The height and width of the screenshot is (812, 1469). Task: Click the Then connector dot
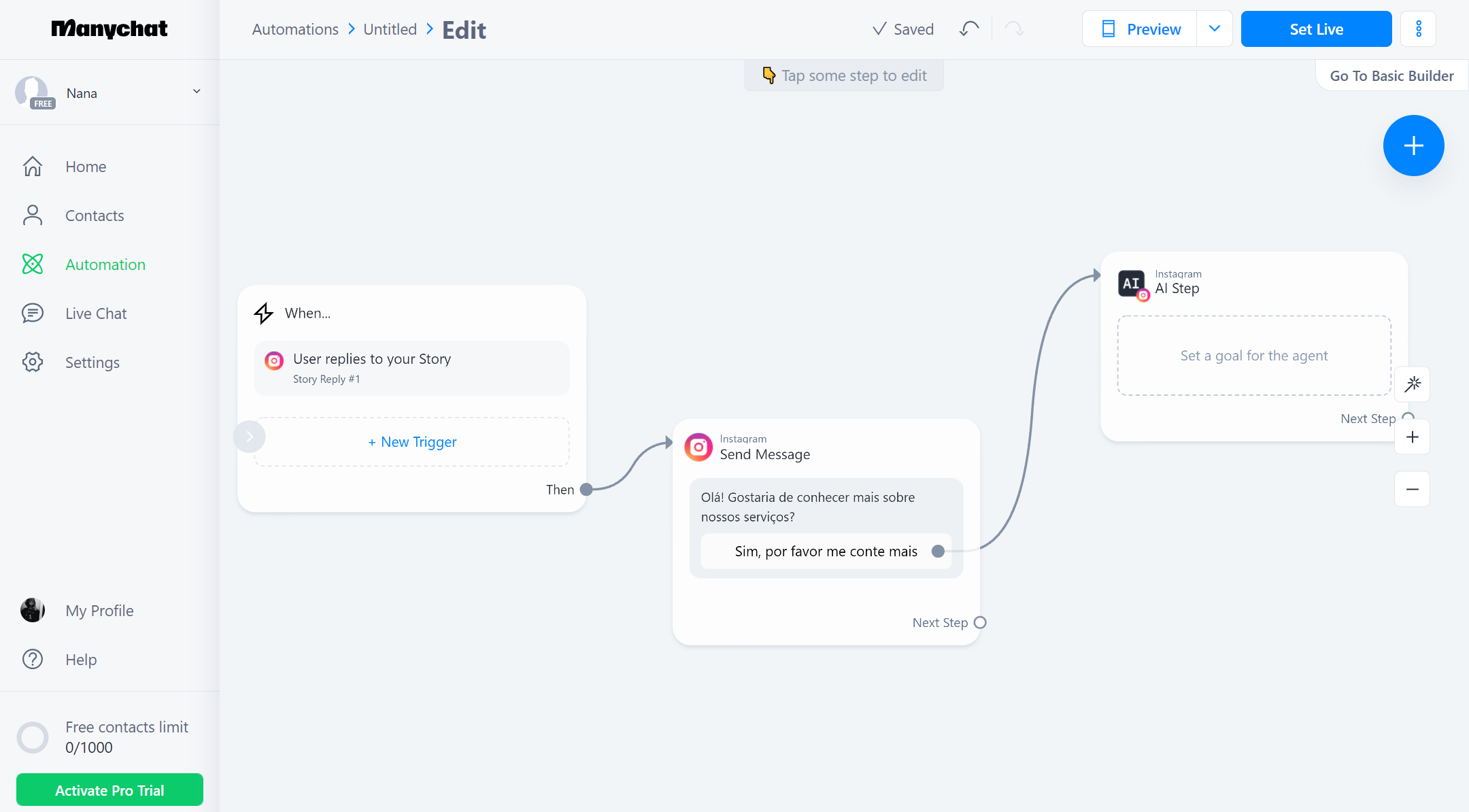(586, 489)
